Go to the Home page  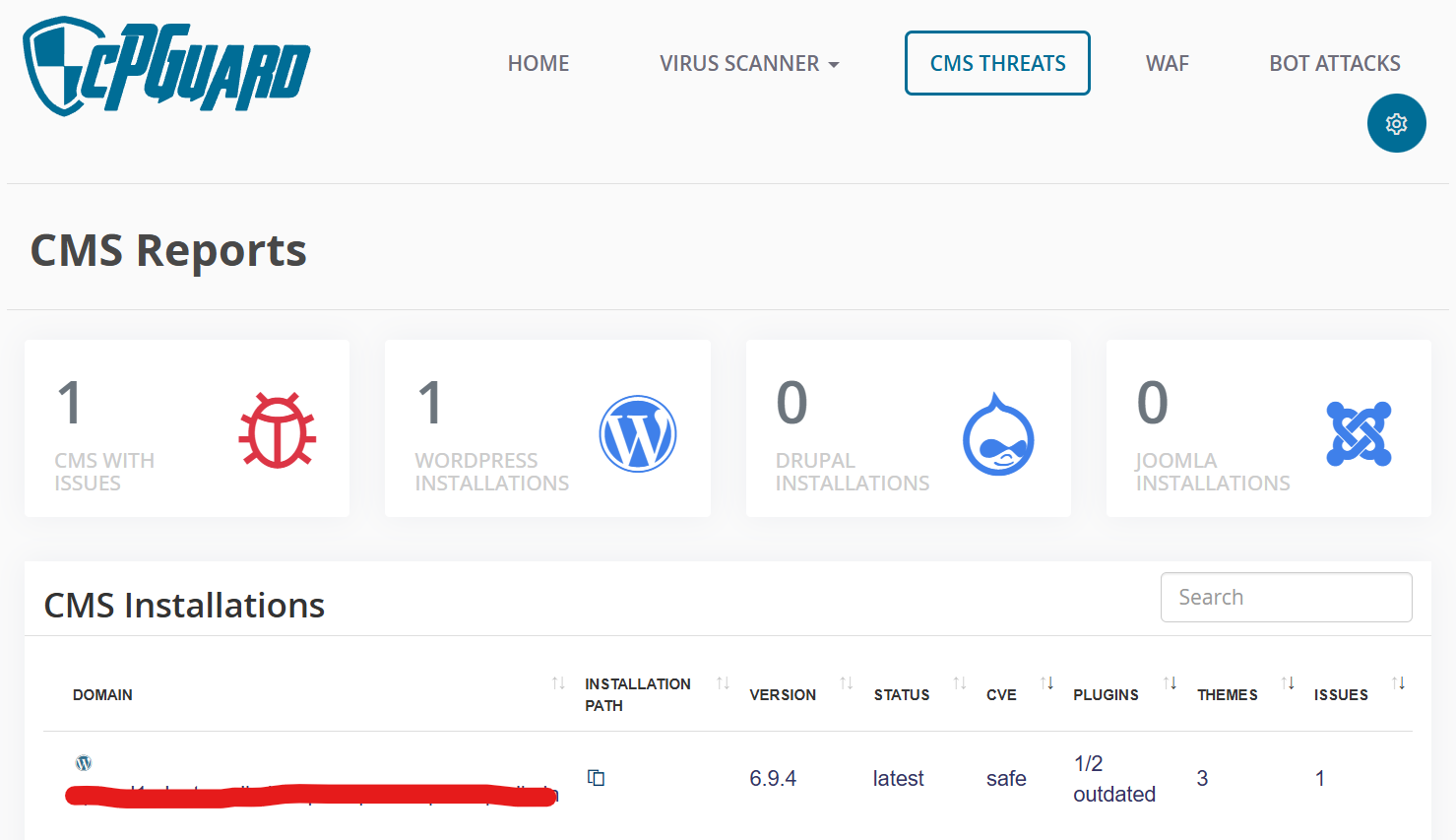[538, 63]
